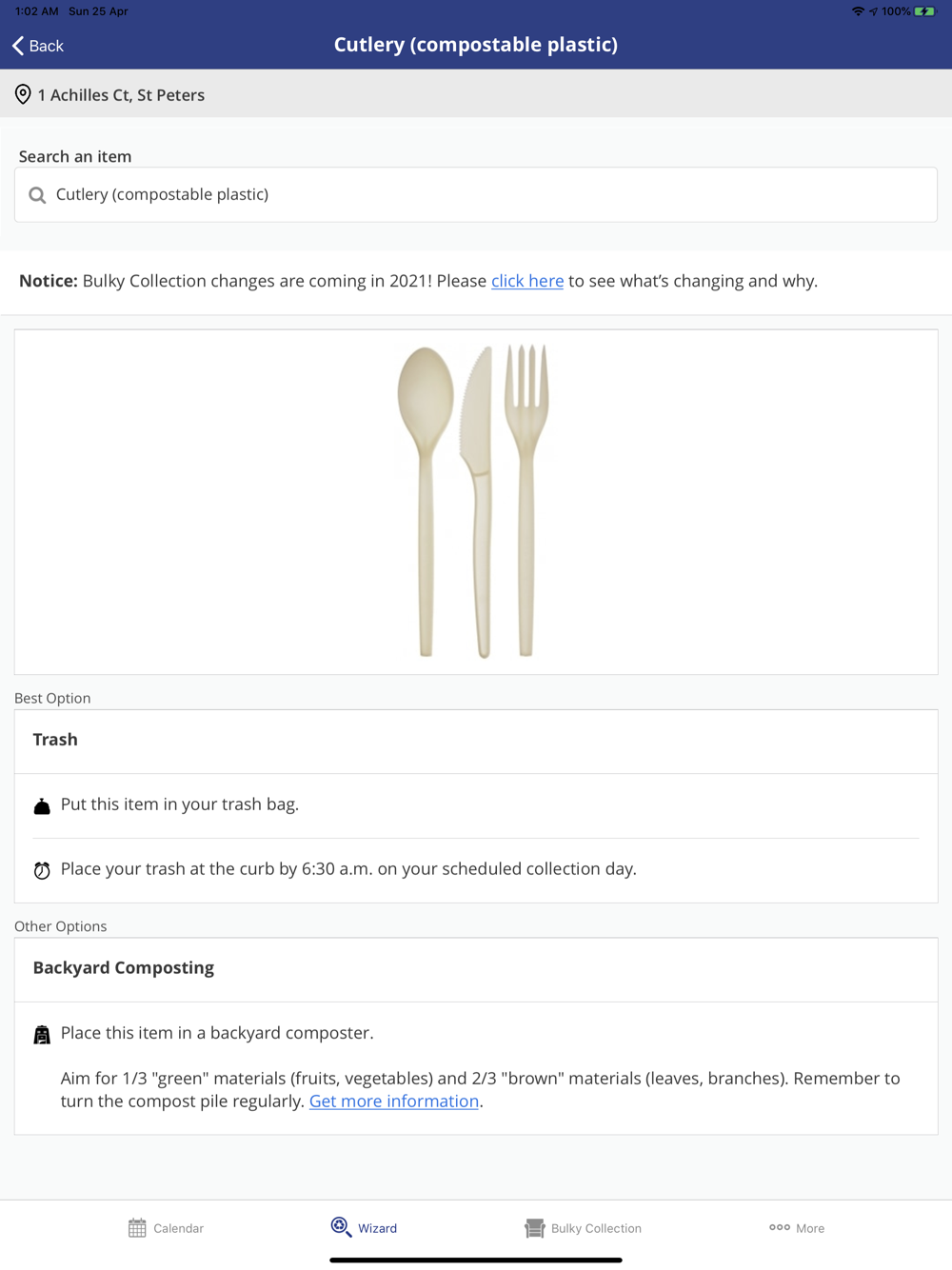Screen dimensions: 952x1270
Task: Tap the trash bag icon
Action: coord(42,806)
